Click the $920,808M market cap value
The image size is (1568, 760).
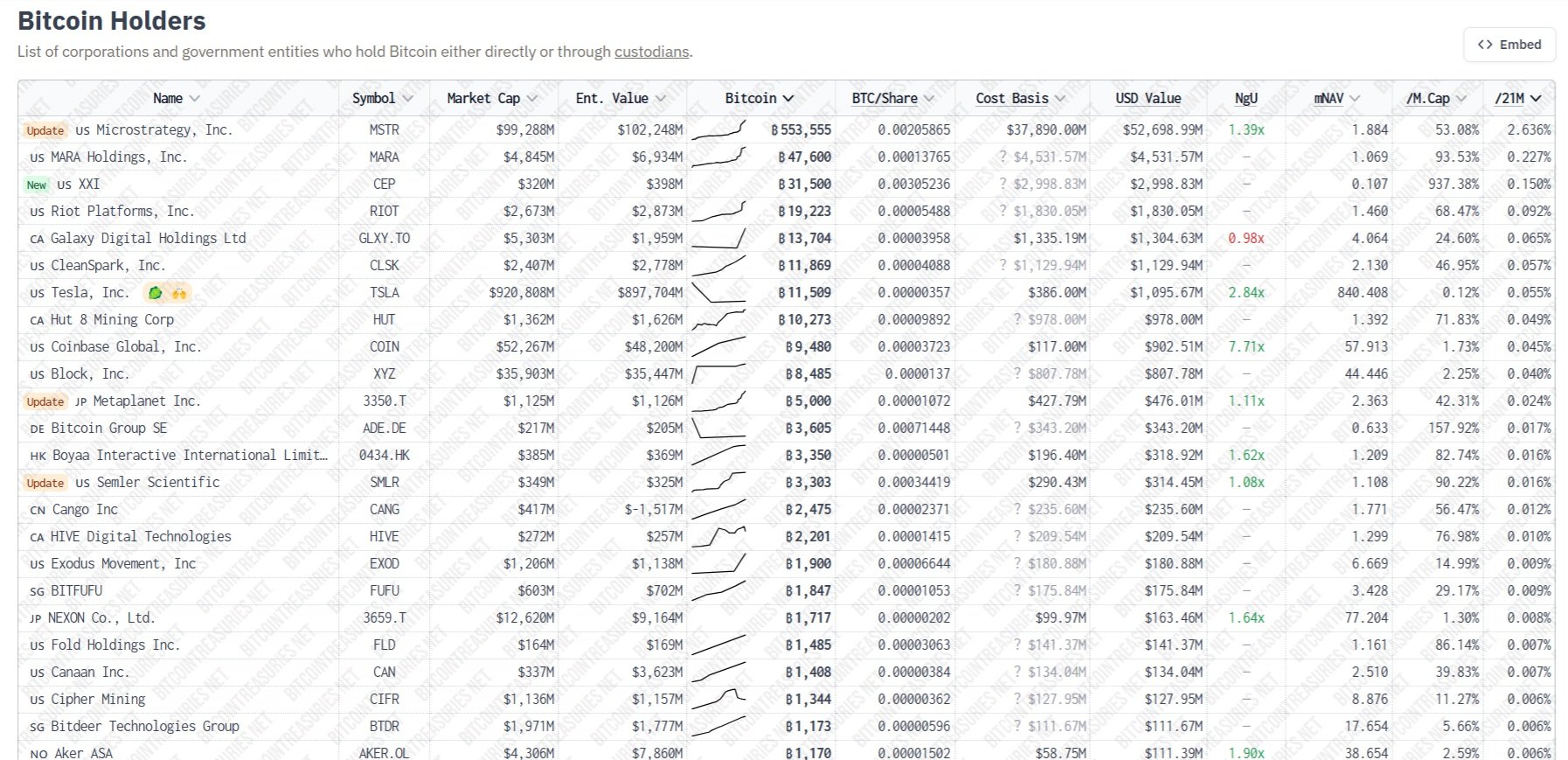522,292
